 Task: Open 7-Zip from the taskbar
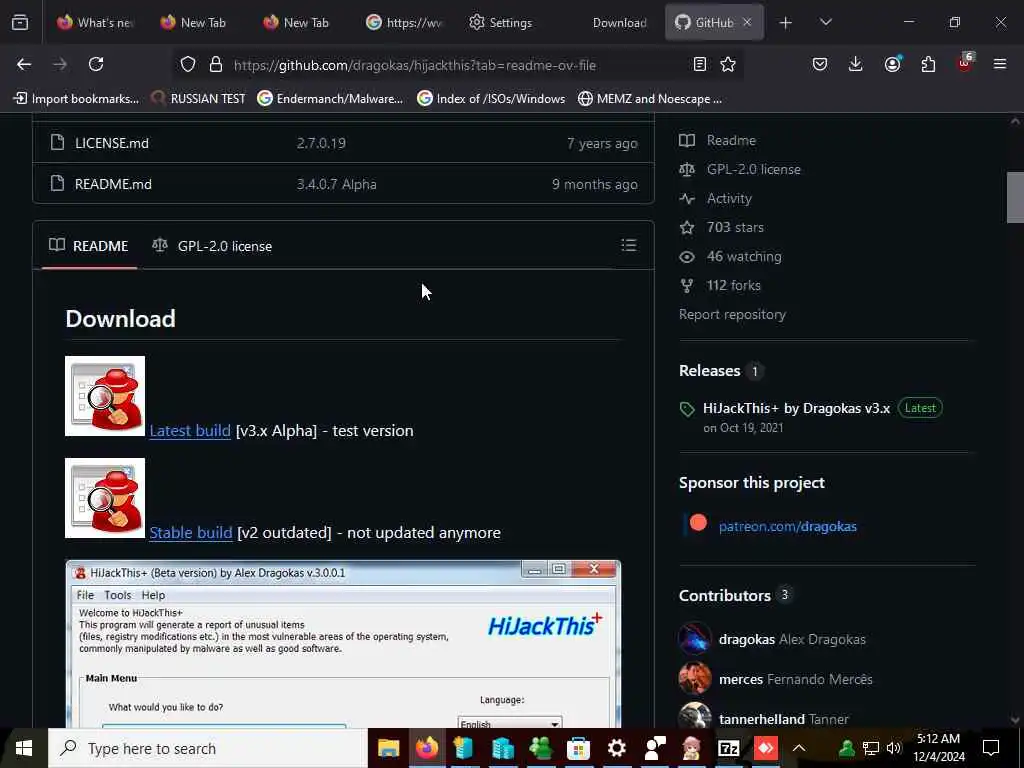click(728, 748)
